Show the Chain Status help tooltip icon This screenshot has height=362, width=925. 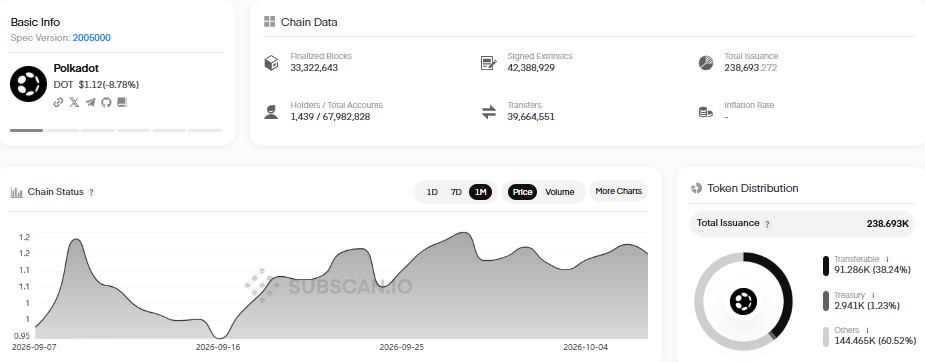pos(91,192)
